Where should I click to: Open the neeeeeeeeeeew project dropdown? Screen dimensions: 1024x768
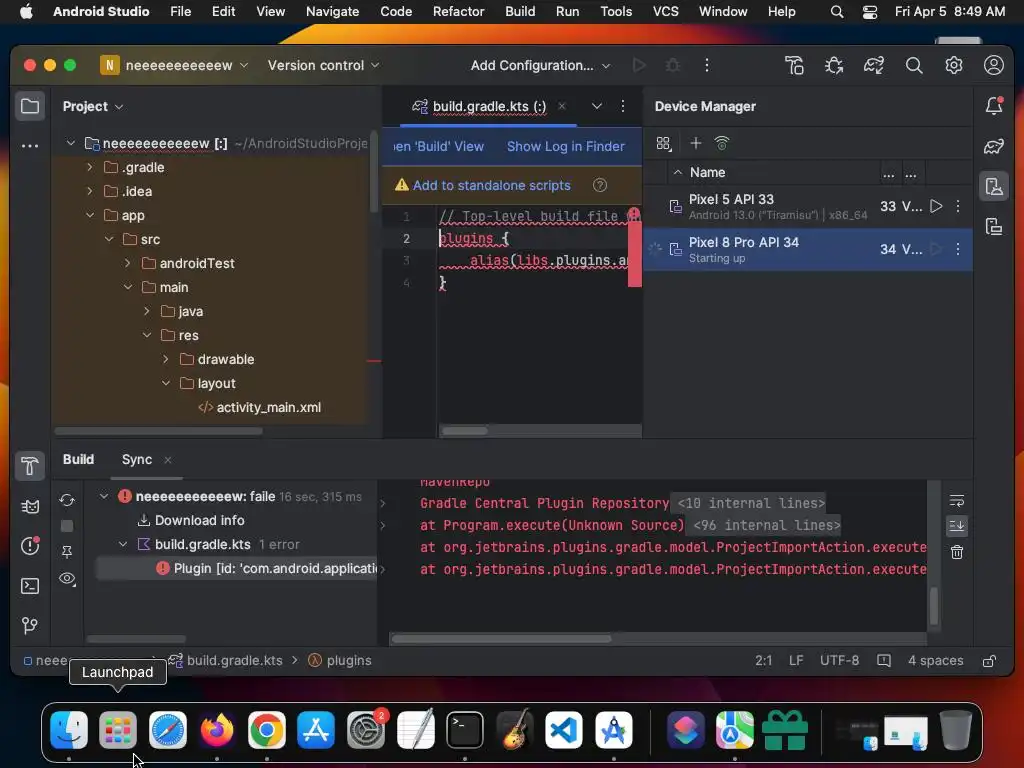pos(174,65)
